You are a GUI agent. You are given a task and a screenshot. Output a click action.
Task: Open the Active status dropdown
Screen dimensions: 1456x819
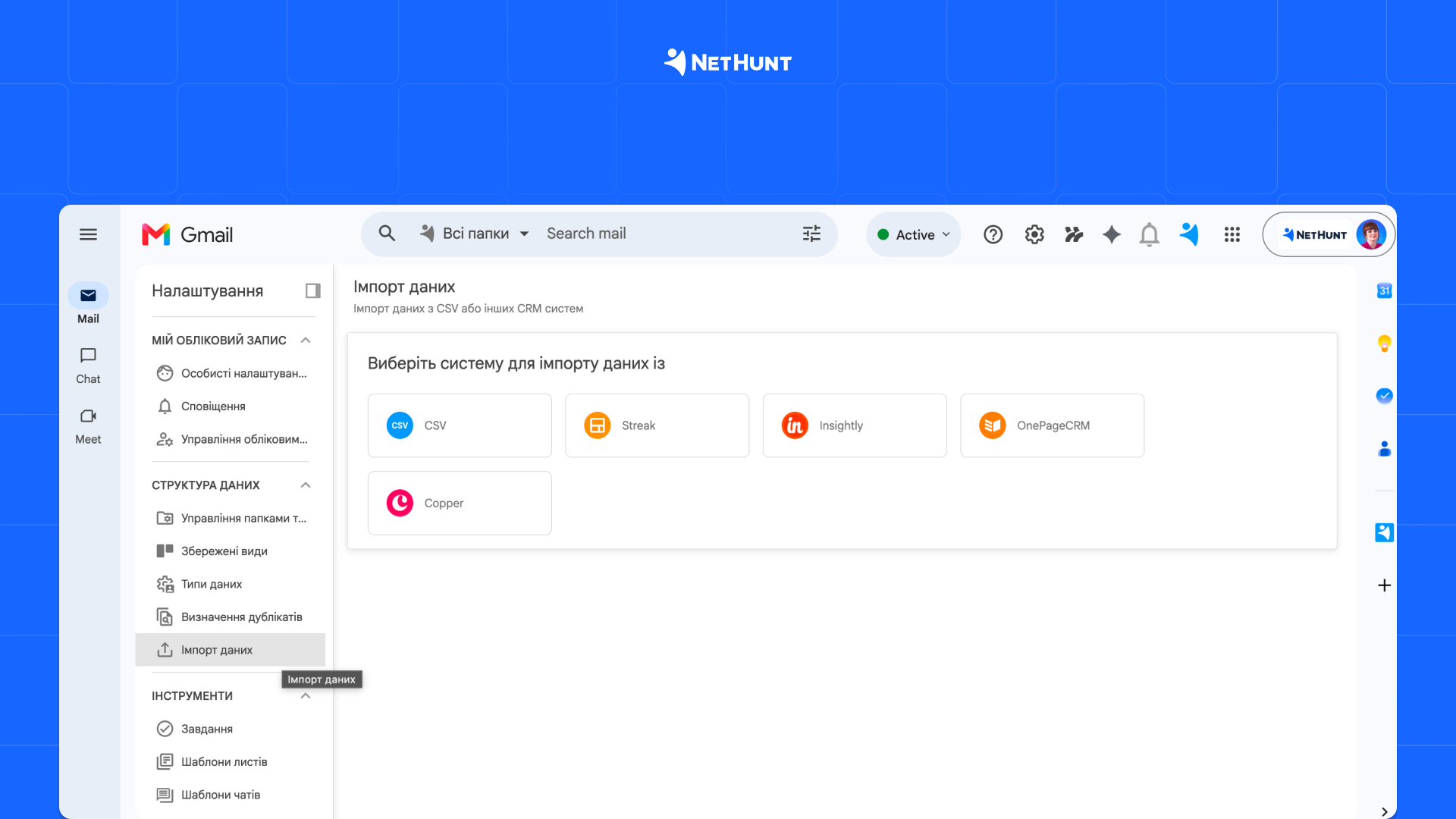click(x=913, y=234)
